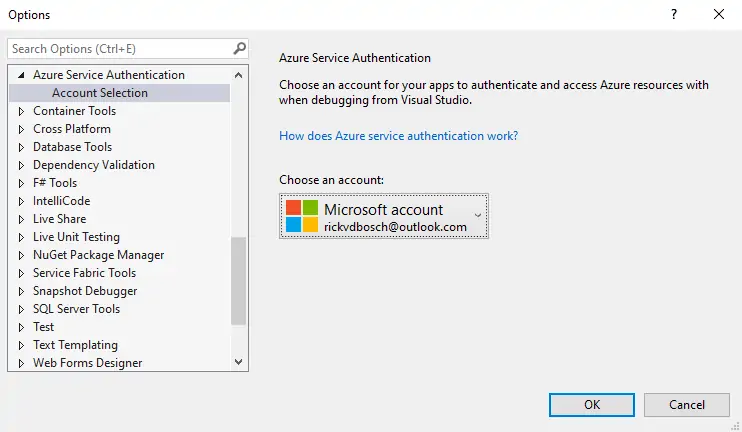Expand the Dependency Validation node

tap(21, 165)
